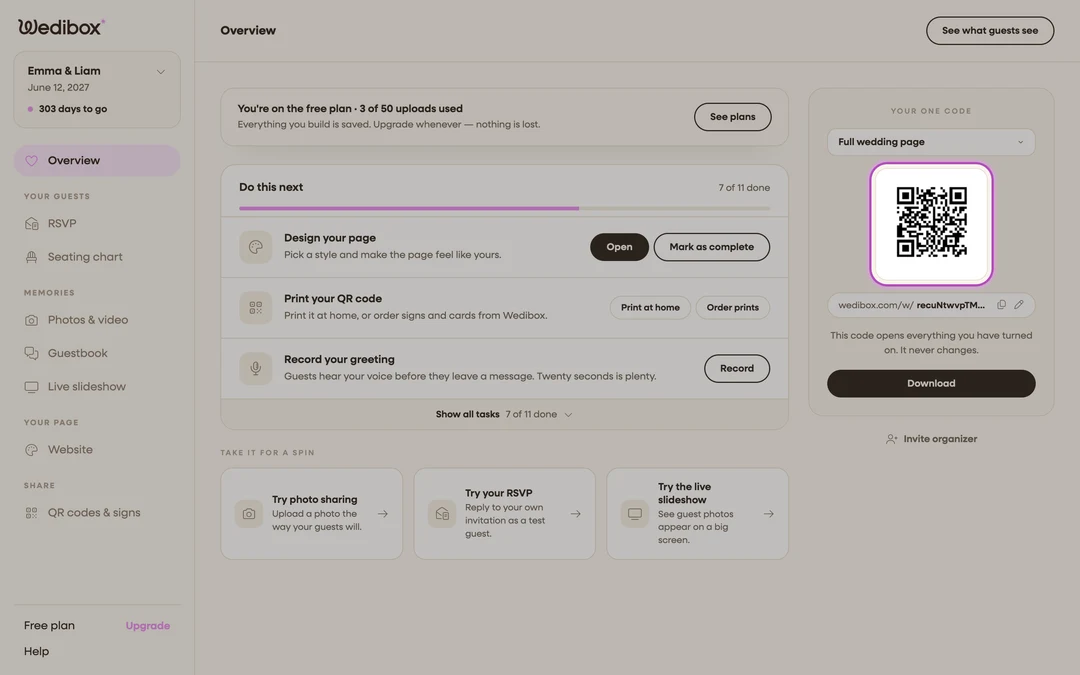Screen dimensions: 1080x675
Task: Edit the wedding URL with pencil icon
Action: (x=1019, y=305)
